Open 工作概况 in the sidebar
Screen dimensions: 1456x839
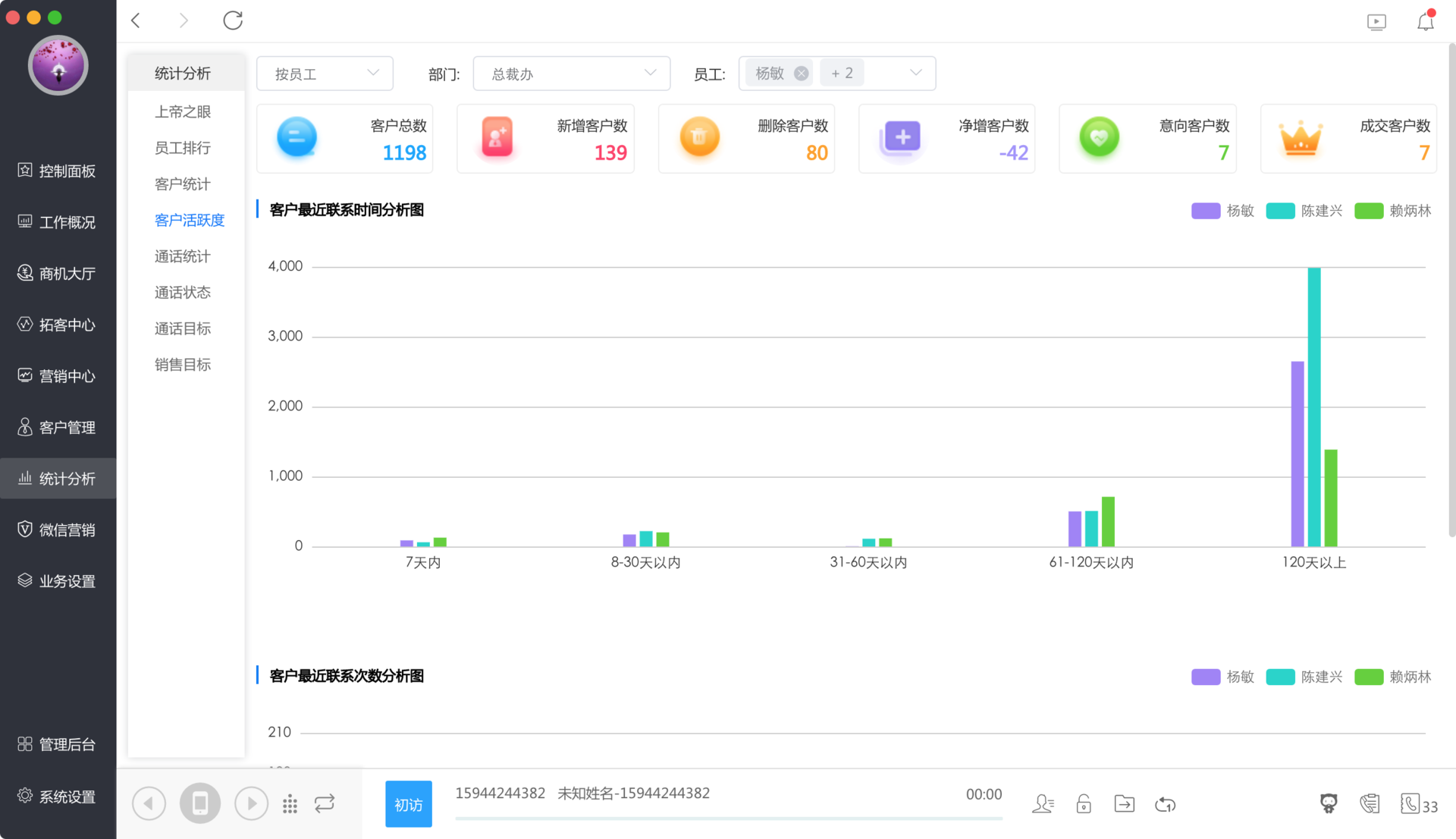tap(58, 222)
